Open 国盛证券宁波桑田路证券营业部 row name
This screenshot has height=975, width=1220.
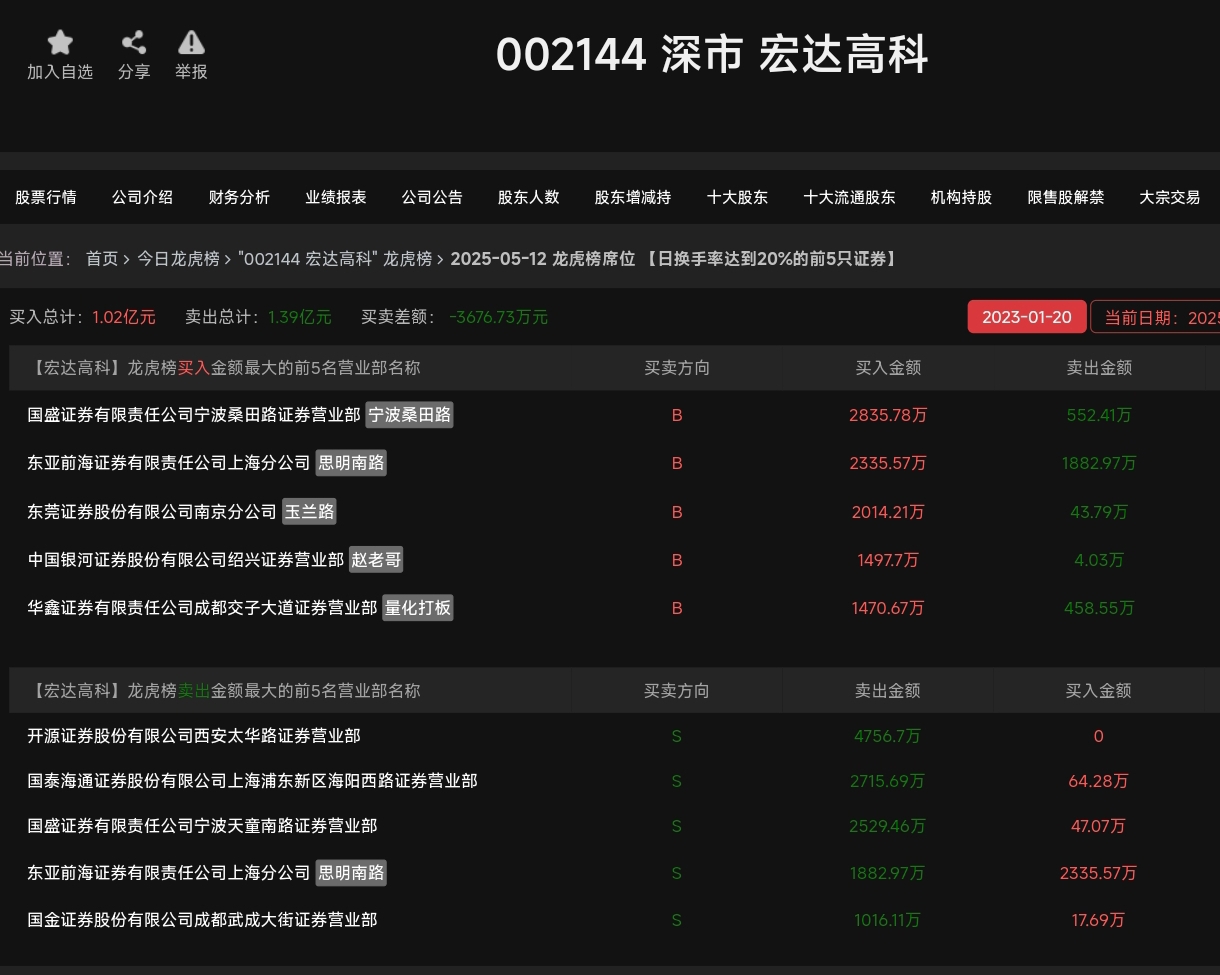(x=194, y=415)
